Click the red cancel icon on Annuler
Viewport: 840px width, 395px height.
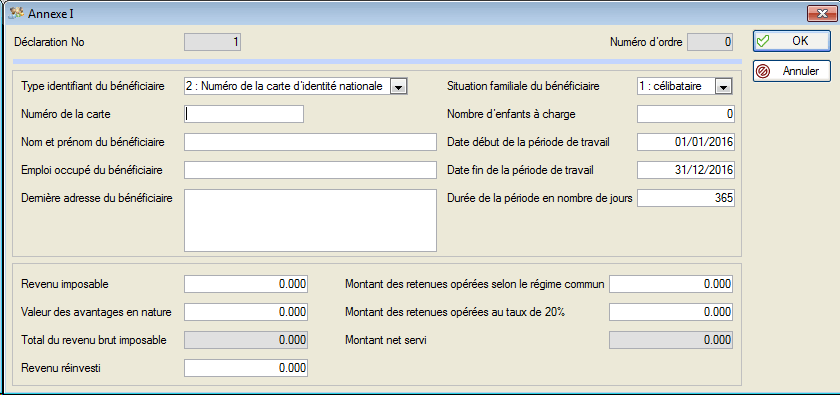point(762,71)
